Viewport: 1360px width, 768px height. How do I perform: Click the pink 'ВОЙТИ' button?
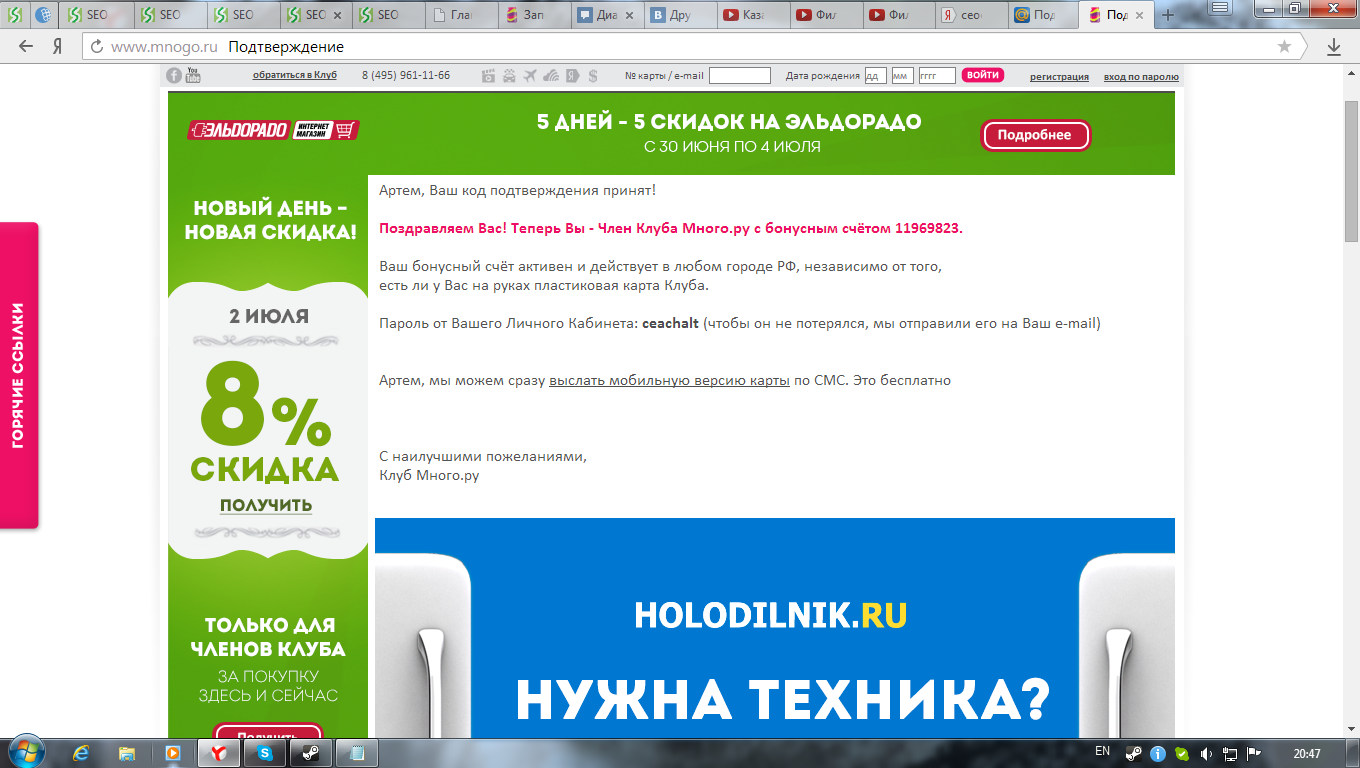[983, 75]
